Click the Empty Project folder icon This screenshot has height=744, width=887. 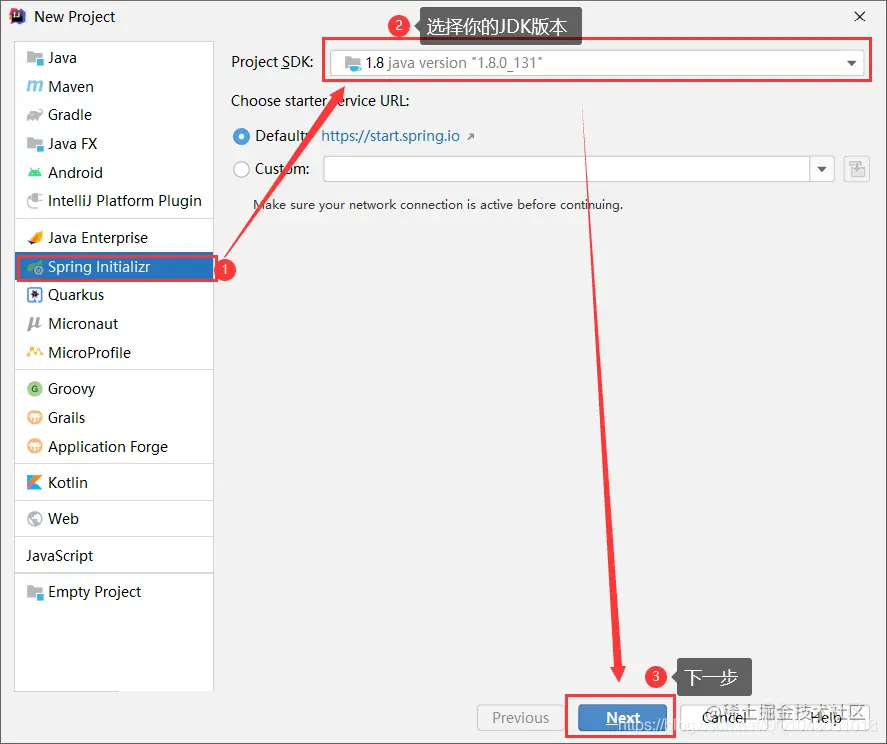(x=35, y=592)
